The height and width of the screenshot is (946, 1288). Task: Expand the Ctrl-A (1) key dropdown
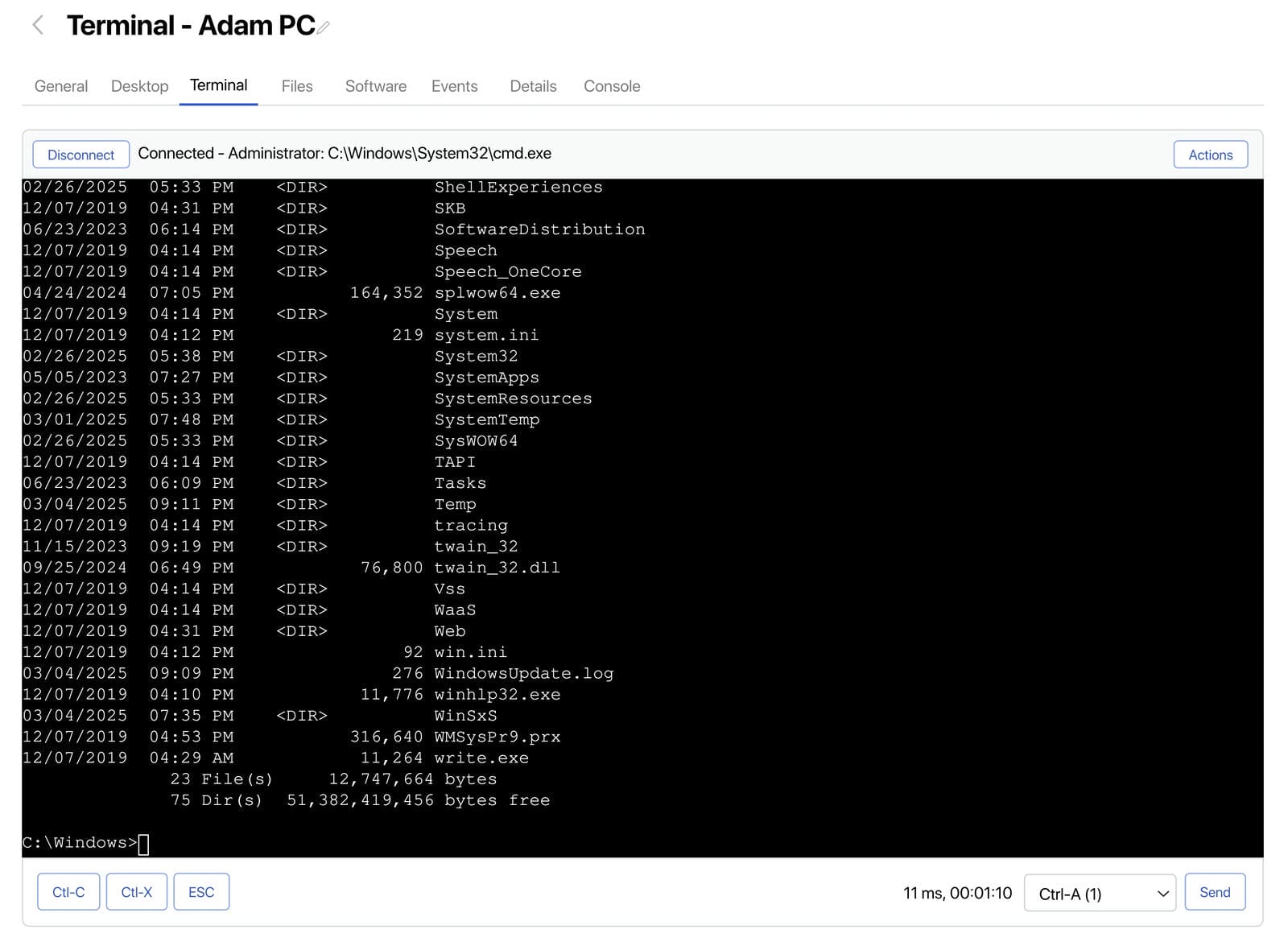1099,894
